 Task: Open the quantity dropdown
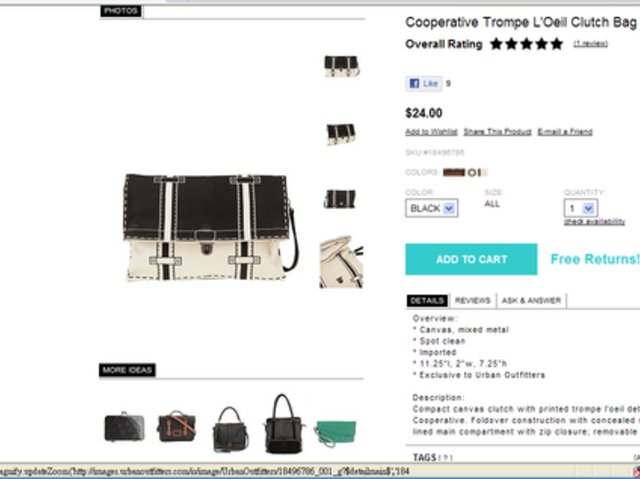[x=581, y=208]
